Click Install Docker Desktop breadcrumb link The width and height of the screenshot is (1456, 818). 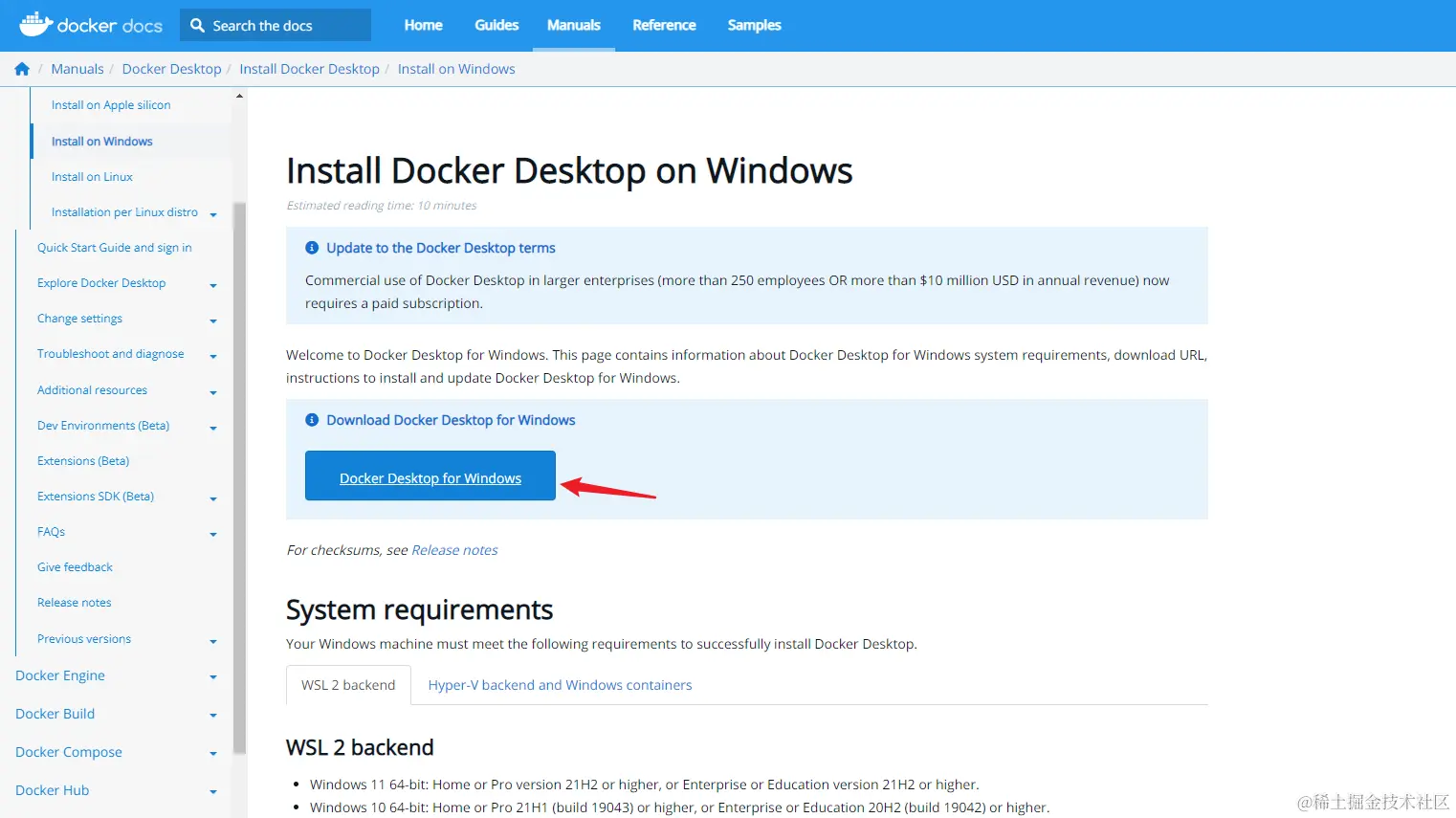tap(309, 69)
